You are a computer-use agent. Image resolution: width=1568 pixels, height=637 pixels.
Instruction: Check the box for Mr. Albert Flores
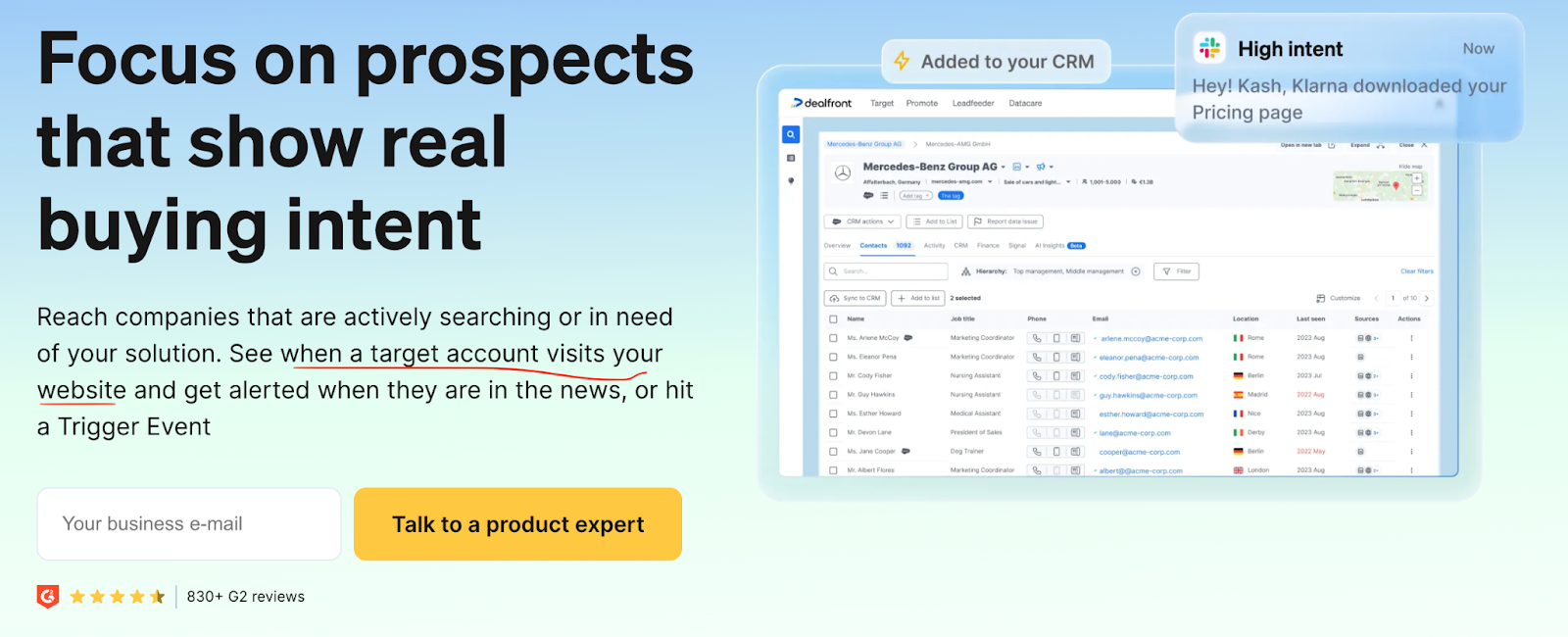point(833,470)
